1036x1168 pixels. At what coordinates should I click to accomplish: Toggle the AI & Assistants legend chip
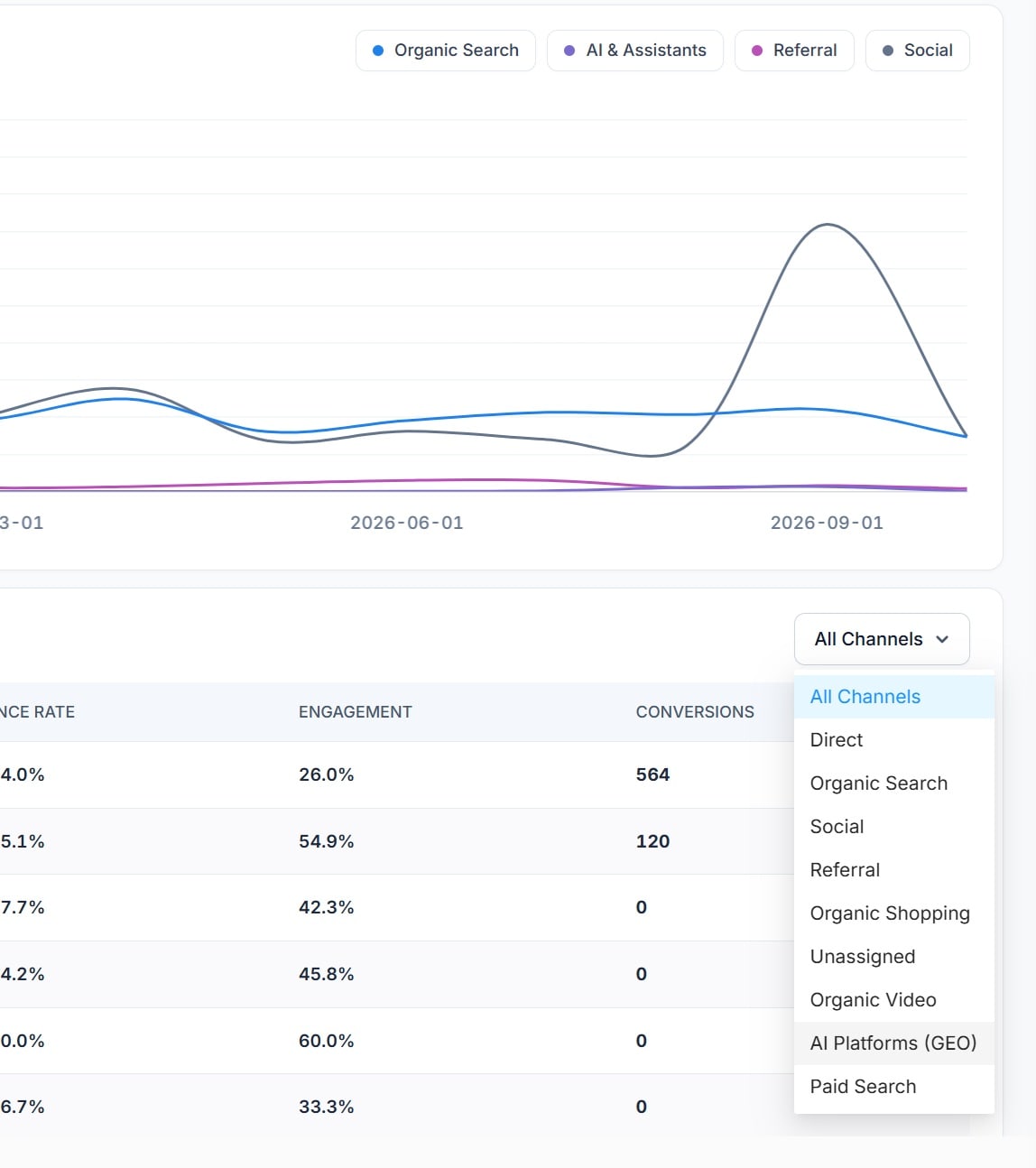click(635, 51)
